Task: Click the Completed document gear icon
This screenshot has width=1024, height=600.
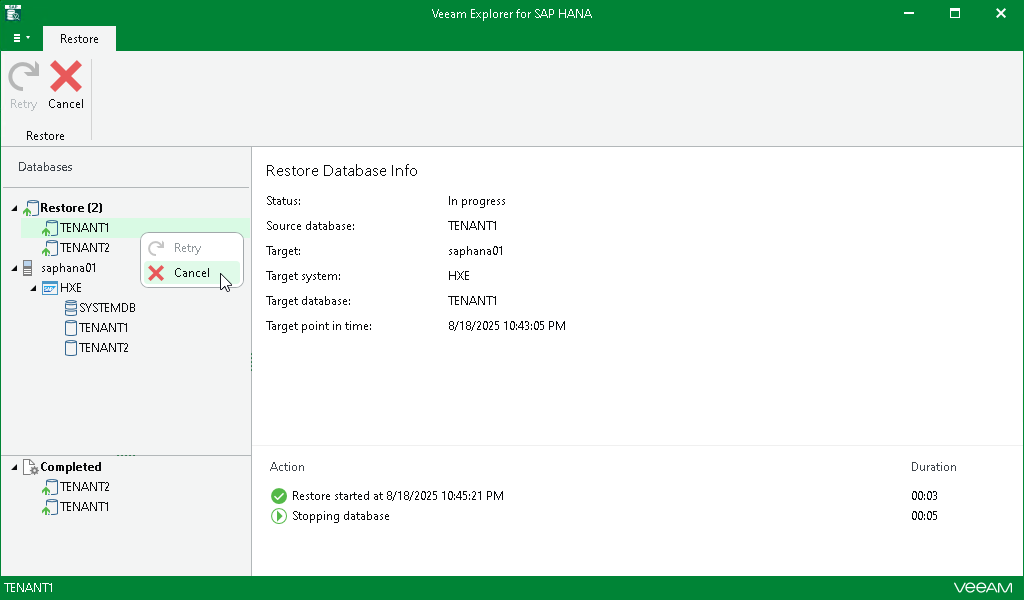Action: pyautogui.click(x=31, y=467)
